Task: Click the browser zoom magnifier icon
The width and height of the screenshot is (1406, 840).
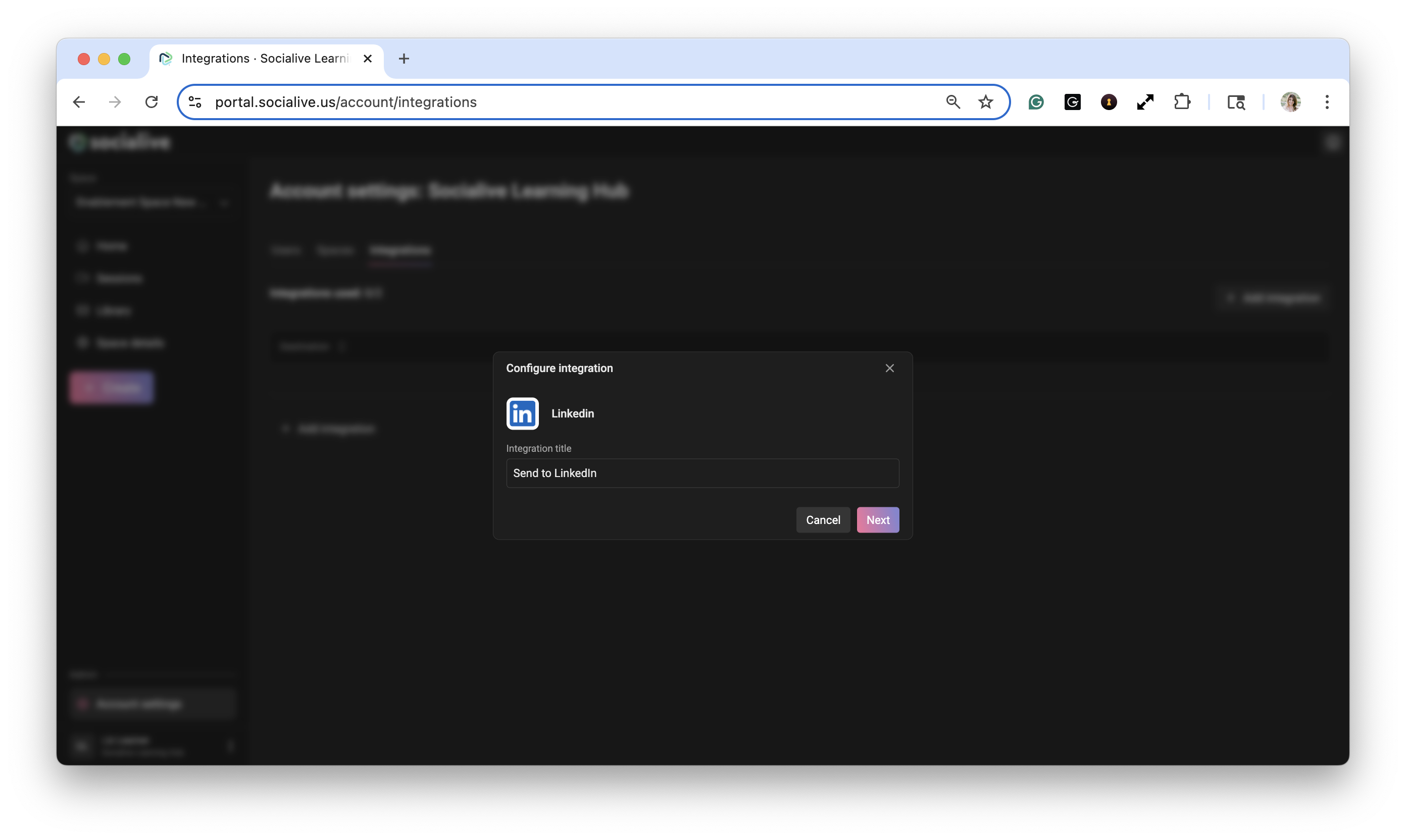Action: tap(952, 102)
